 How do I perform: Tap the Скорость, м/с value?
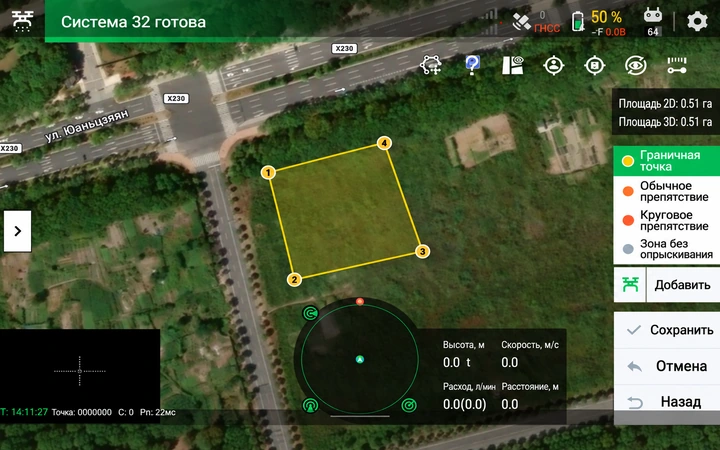[510, 362]
